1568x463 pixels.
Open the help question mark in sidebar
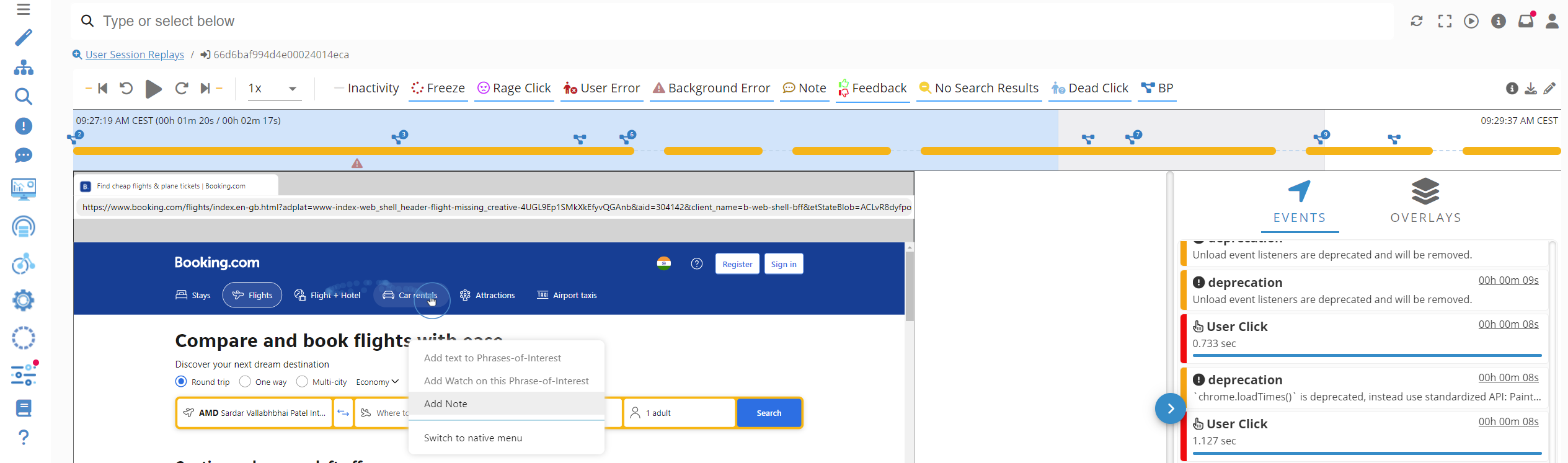coord(24,438)
